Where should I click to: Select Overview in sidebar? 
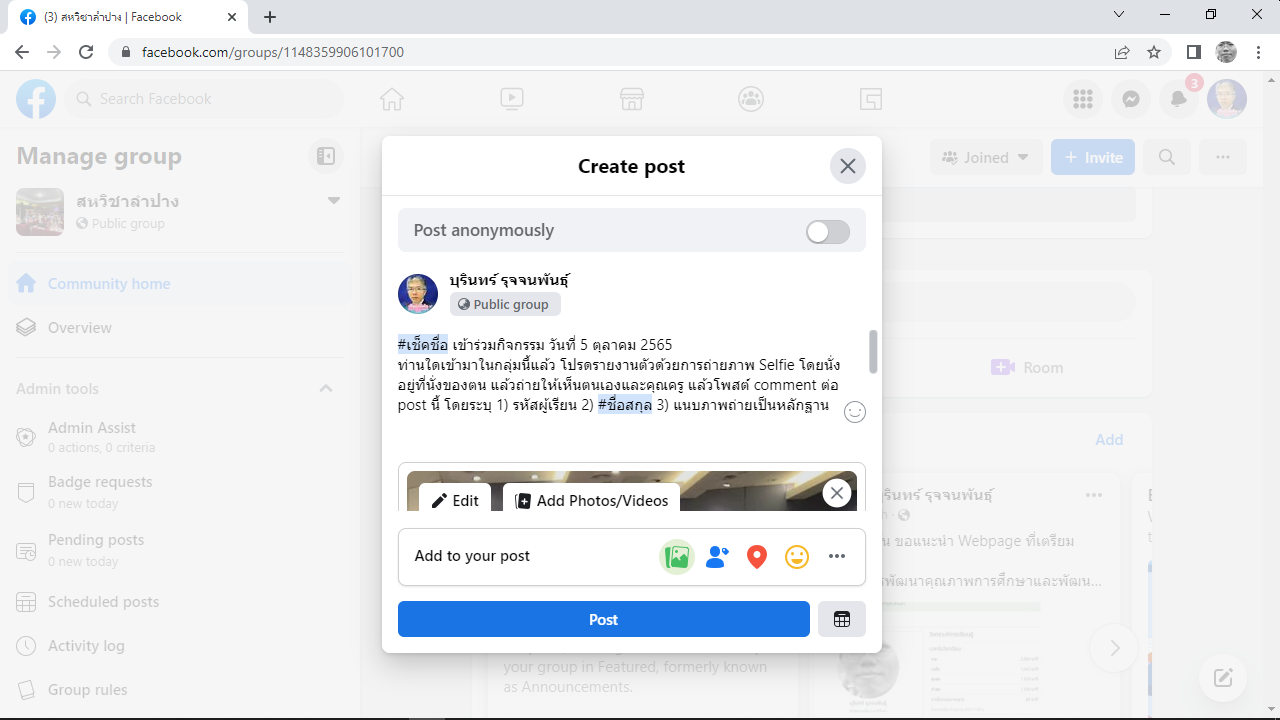coord(180,328)
